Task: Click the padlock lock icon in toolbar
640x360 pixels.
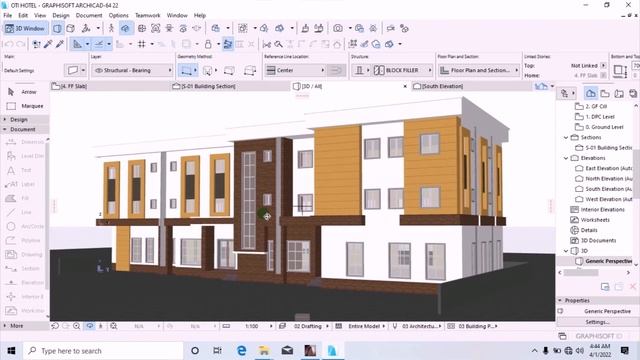Action: pos(208,44)
